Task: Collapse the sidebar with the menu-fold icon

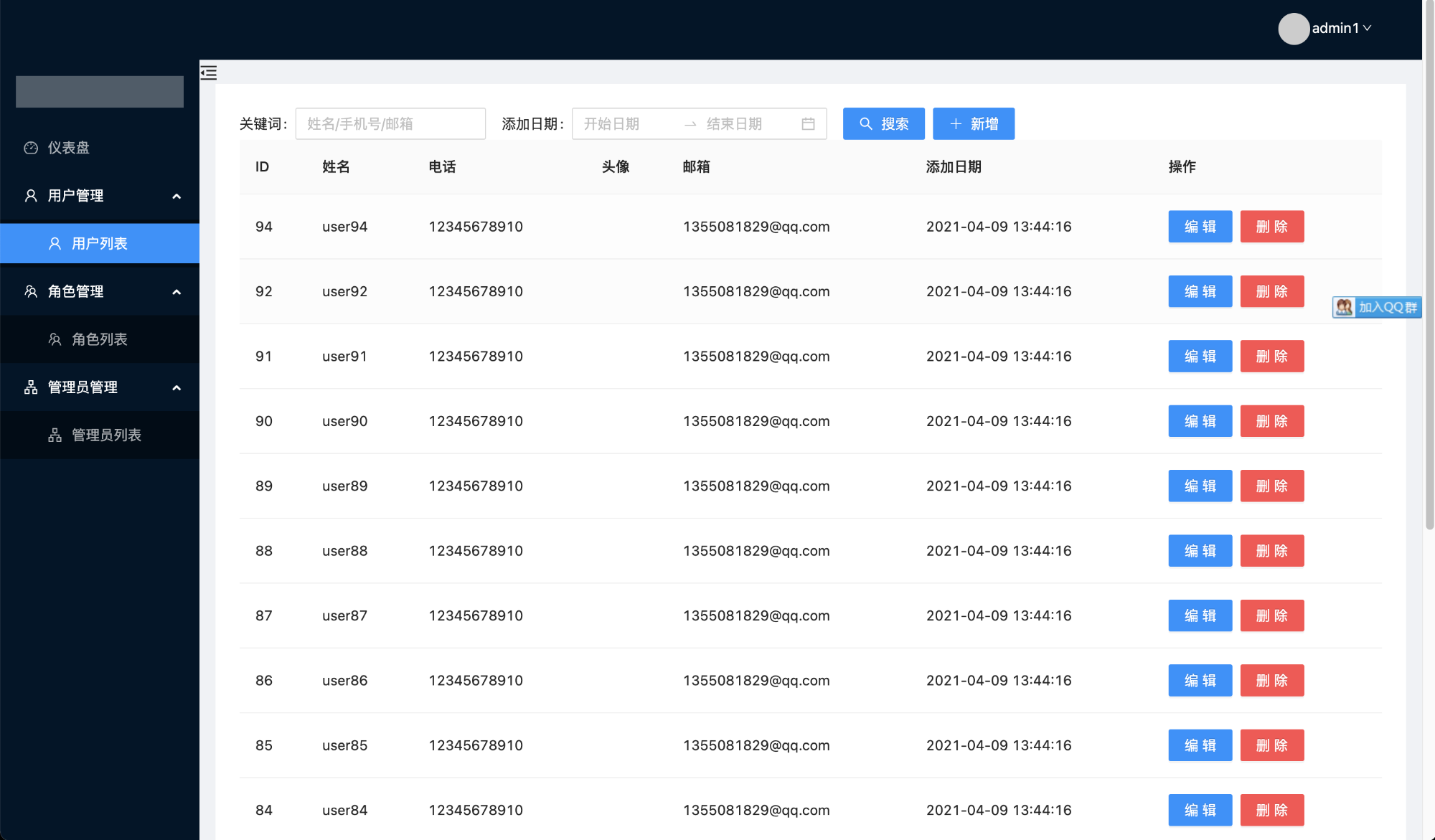Action: 209,72
